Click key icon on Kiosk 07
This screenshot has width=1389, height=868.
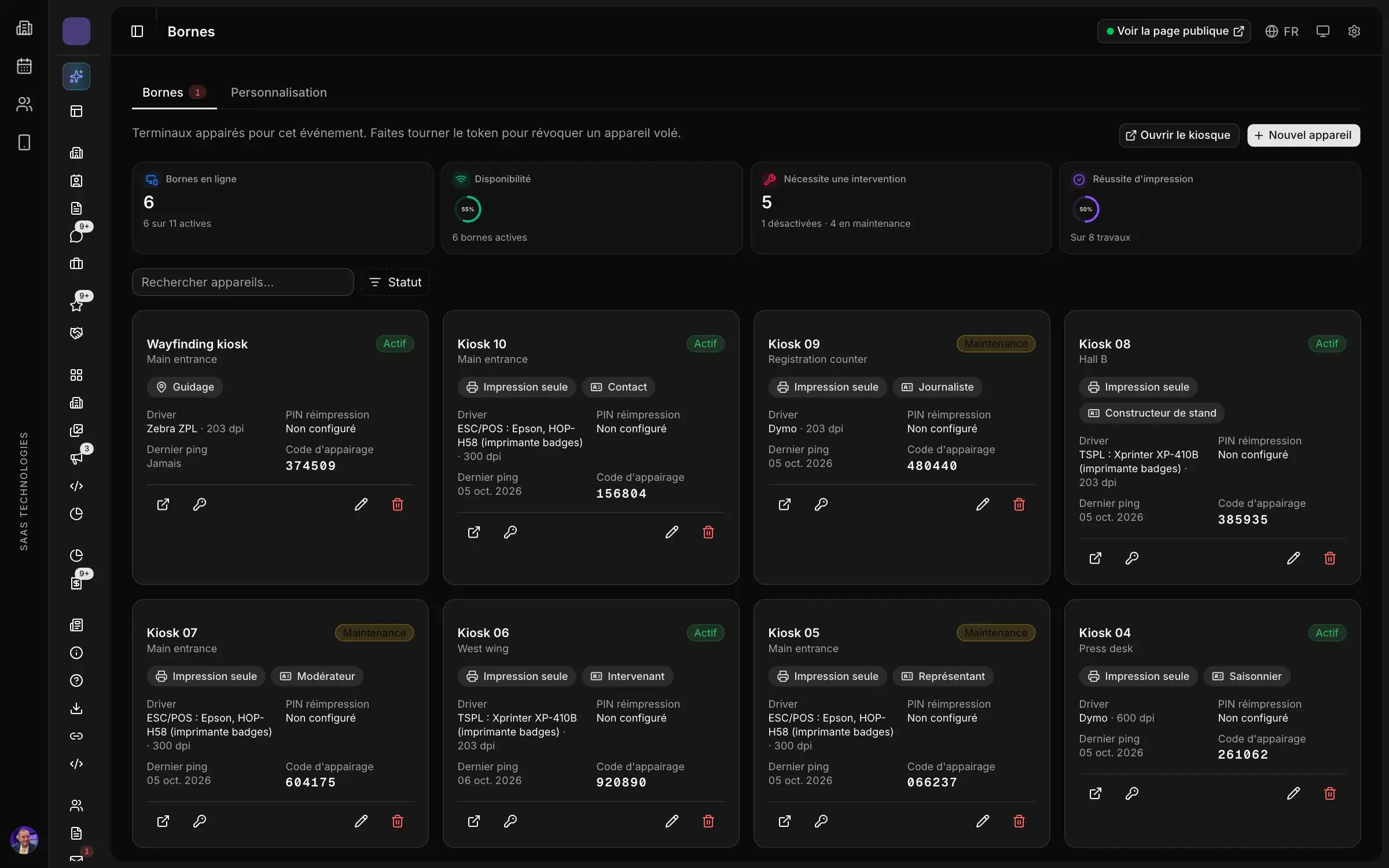[200, 821]
